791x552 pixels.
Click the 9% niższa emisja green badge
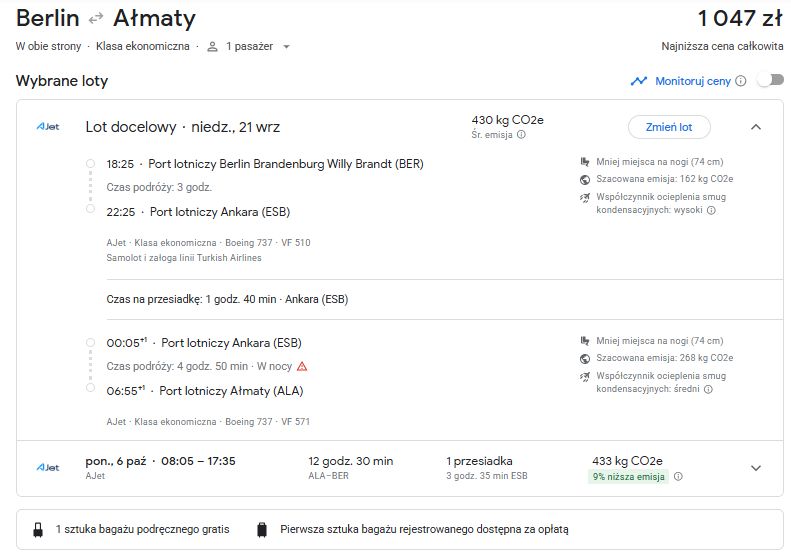[x=628, y=477]
